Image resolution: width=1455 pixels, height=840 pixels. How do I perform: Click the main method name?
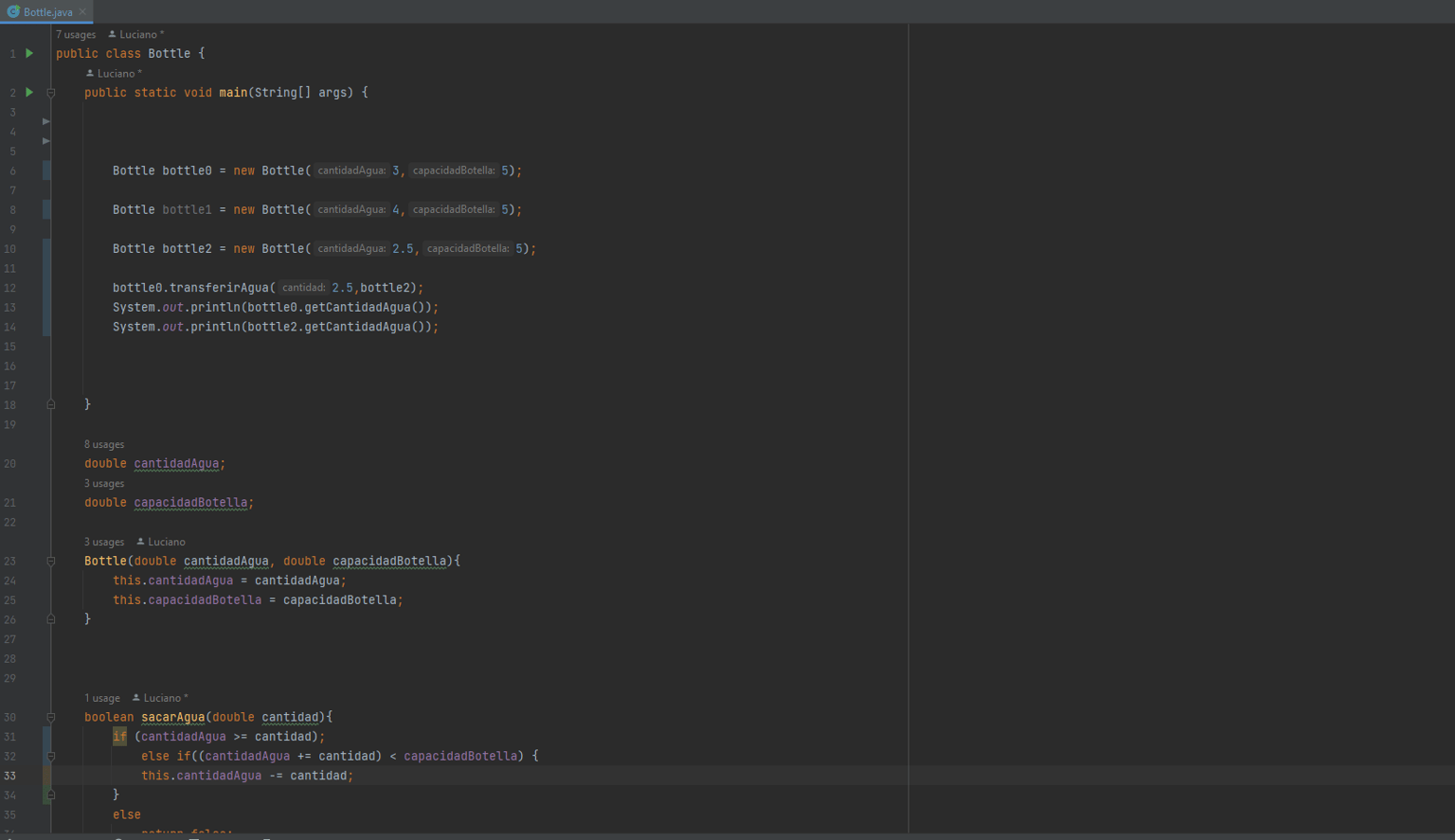233,93
